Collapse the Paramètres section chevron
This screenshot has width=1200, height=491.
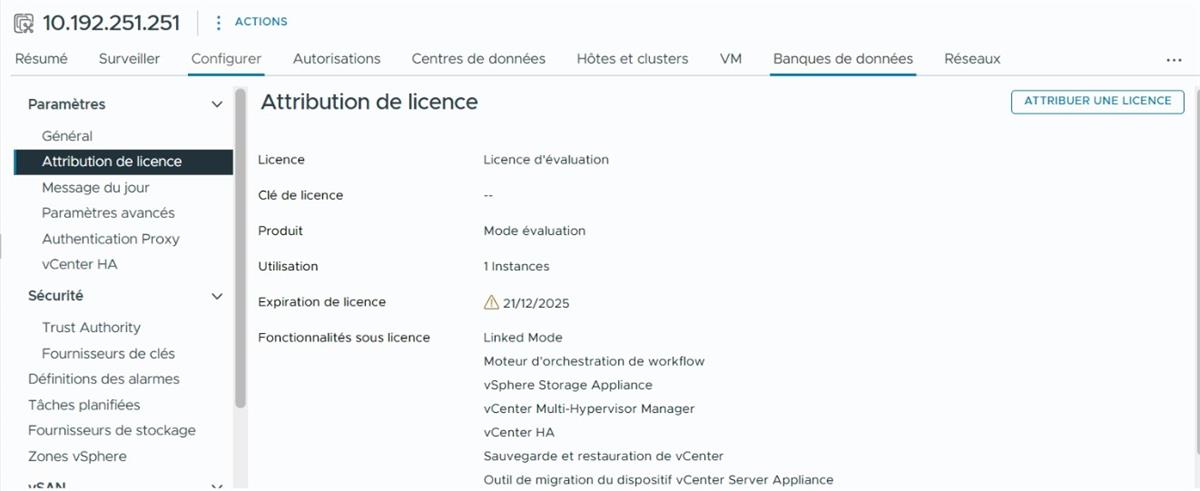(217, 104)
